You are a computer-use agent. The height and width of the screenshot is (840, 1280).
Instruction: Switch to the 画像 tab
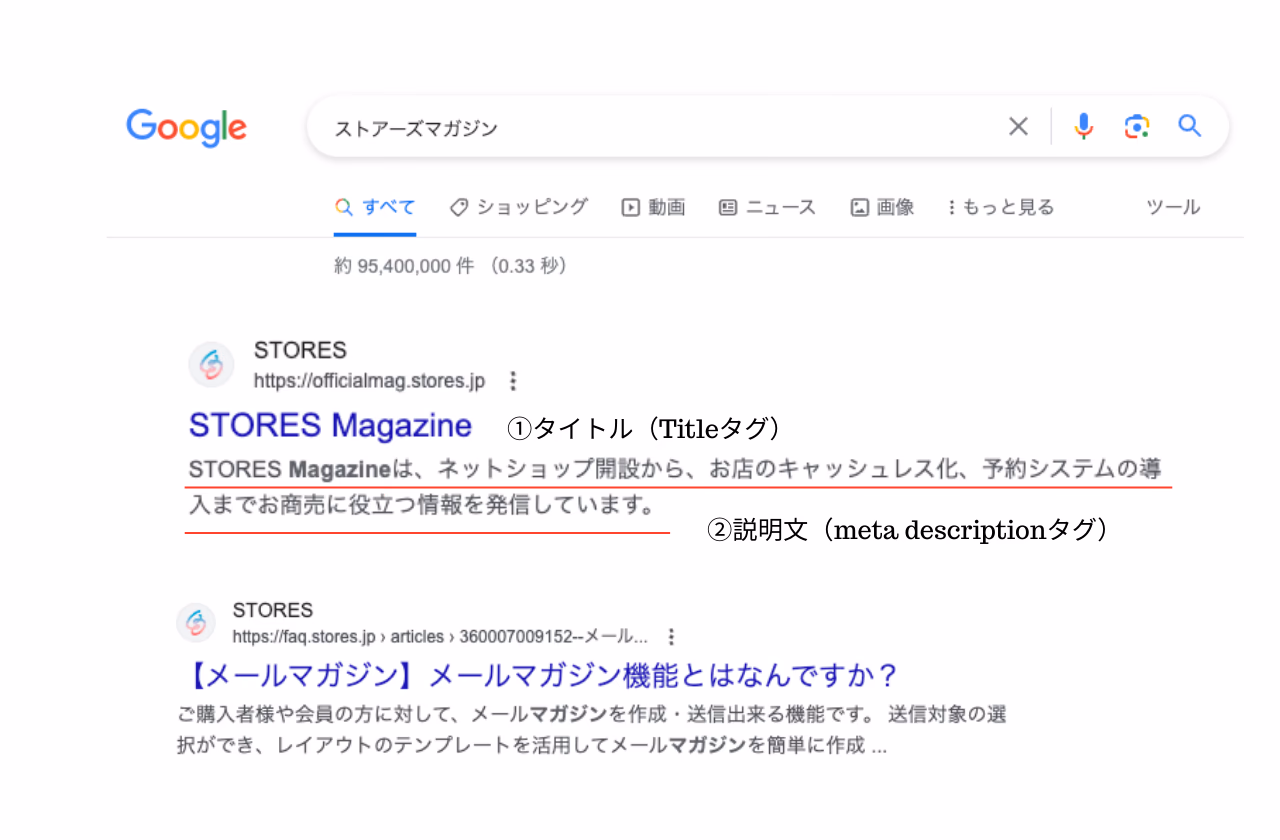[882, 208]
